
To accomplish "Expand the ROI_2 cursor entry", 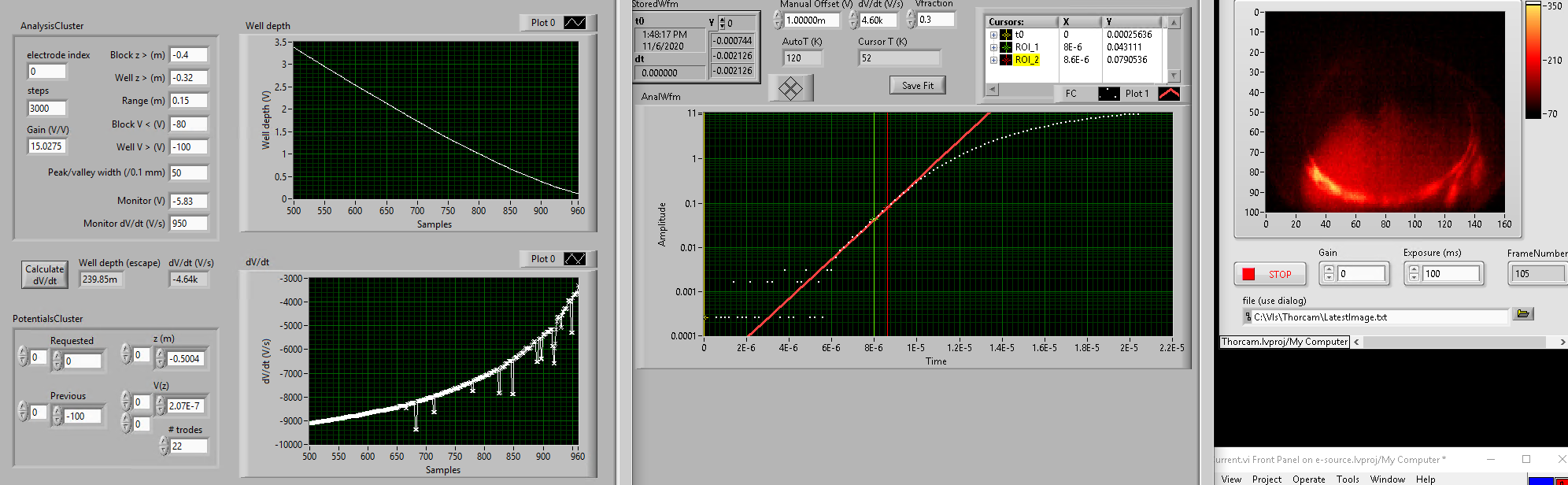I will tap(993, 60).
